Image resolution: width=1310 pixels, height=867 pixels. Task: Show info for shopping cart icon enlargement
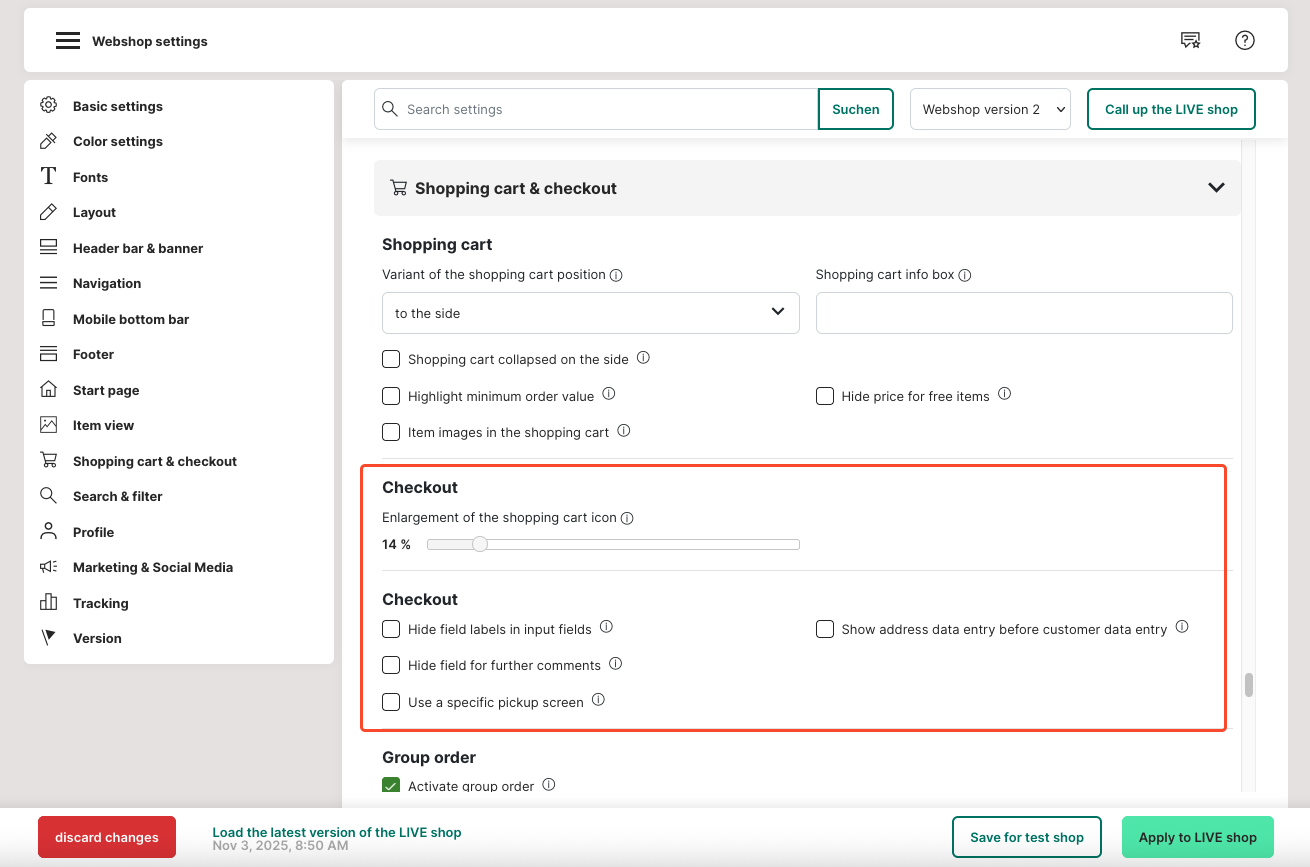(627, 518)
